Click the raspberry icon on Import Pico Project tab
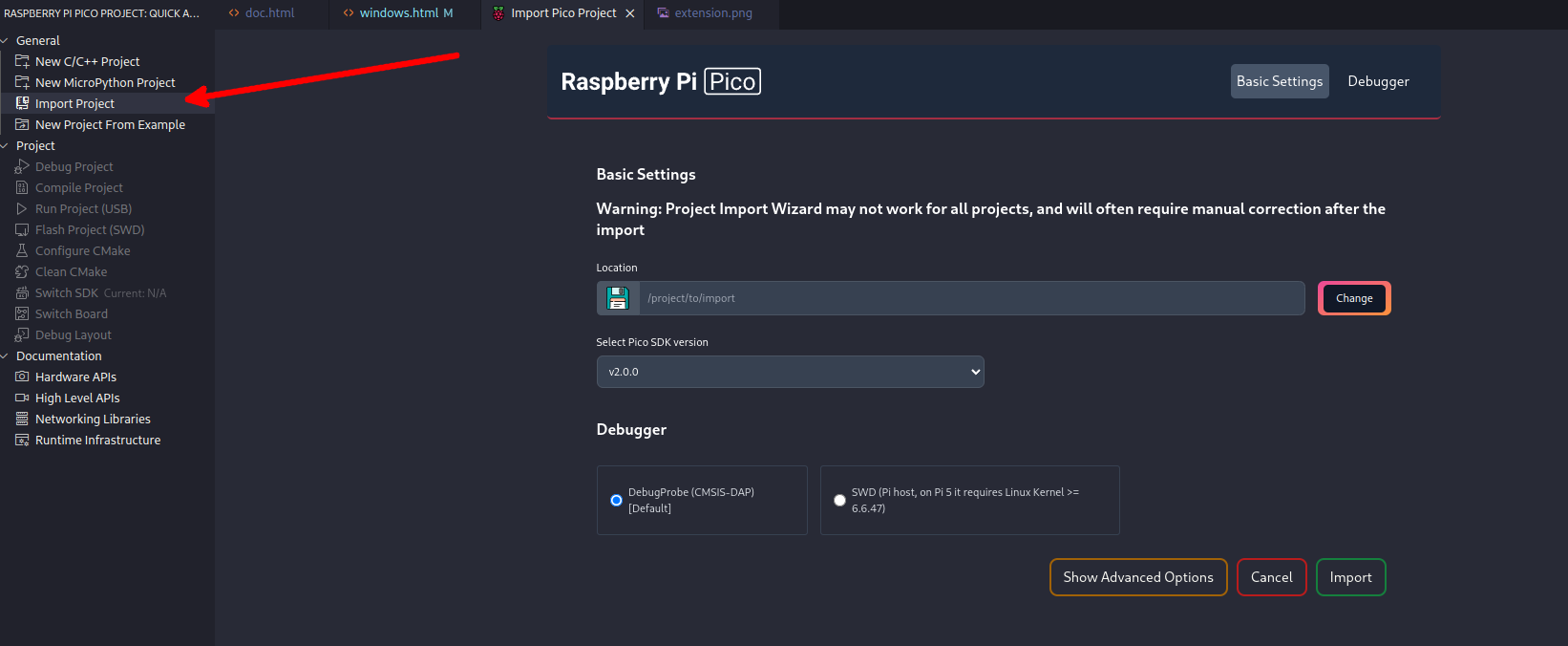Screen dimensions: 1568x646 pyautogui.click(x=498, y=13)
